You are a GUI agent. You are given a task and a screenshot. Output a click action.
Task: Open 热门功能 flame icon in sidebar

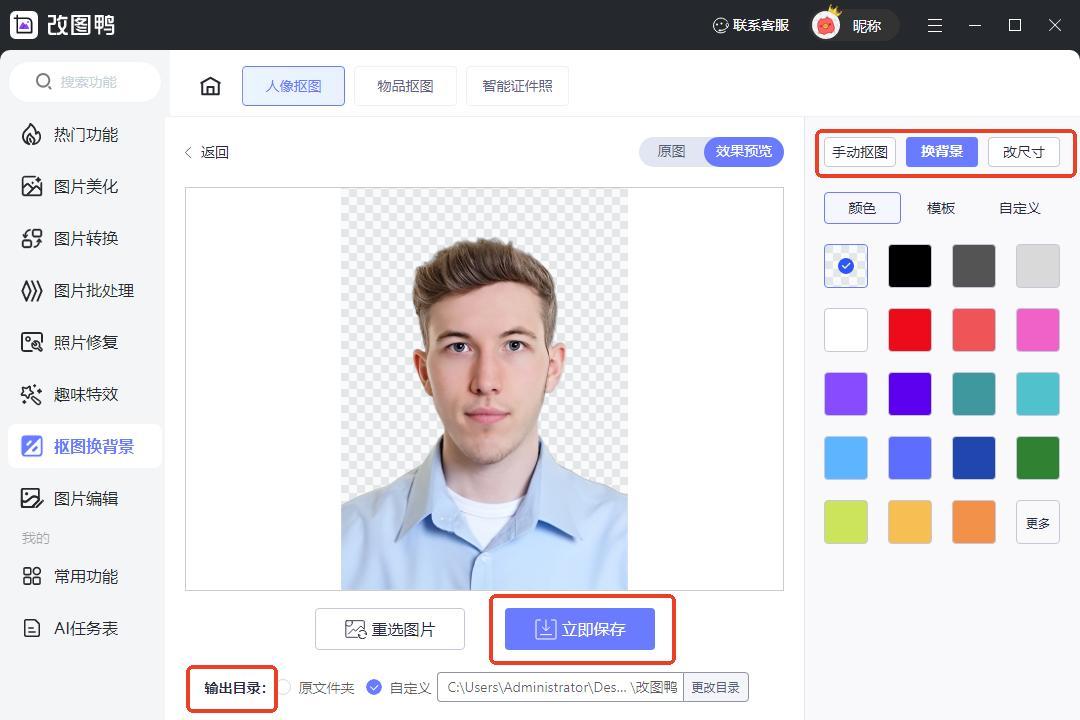tap(32, 135)
